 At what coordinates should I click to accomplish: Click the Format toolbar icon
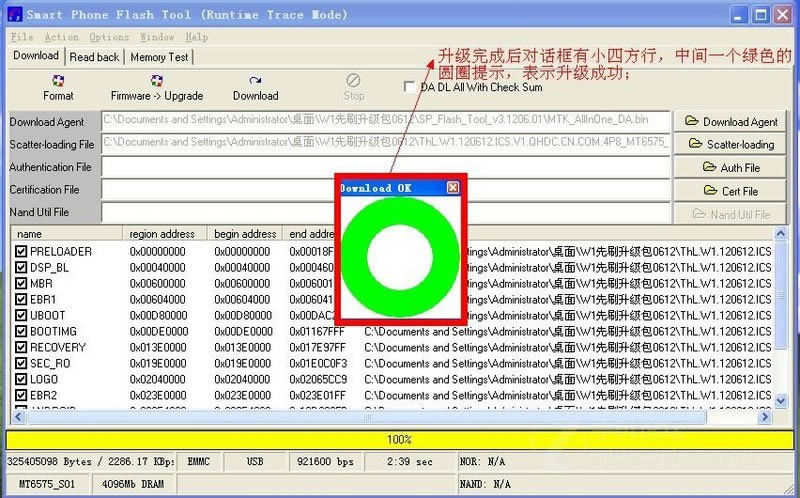[58, 86]
